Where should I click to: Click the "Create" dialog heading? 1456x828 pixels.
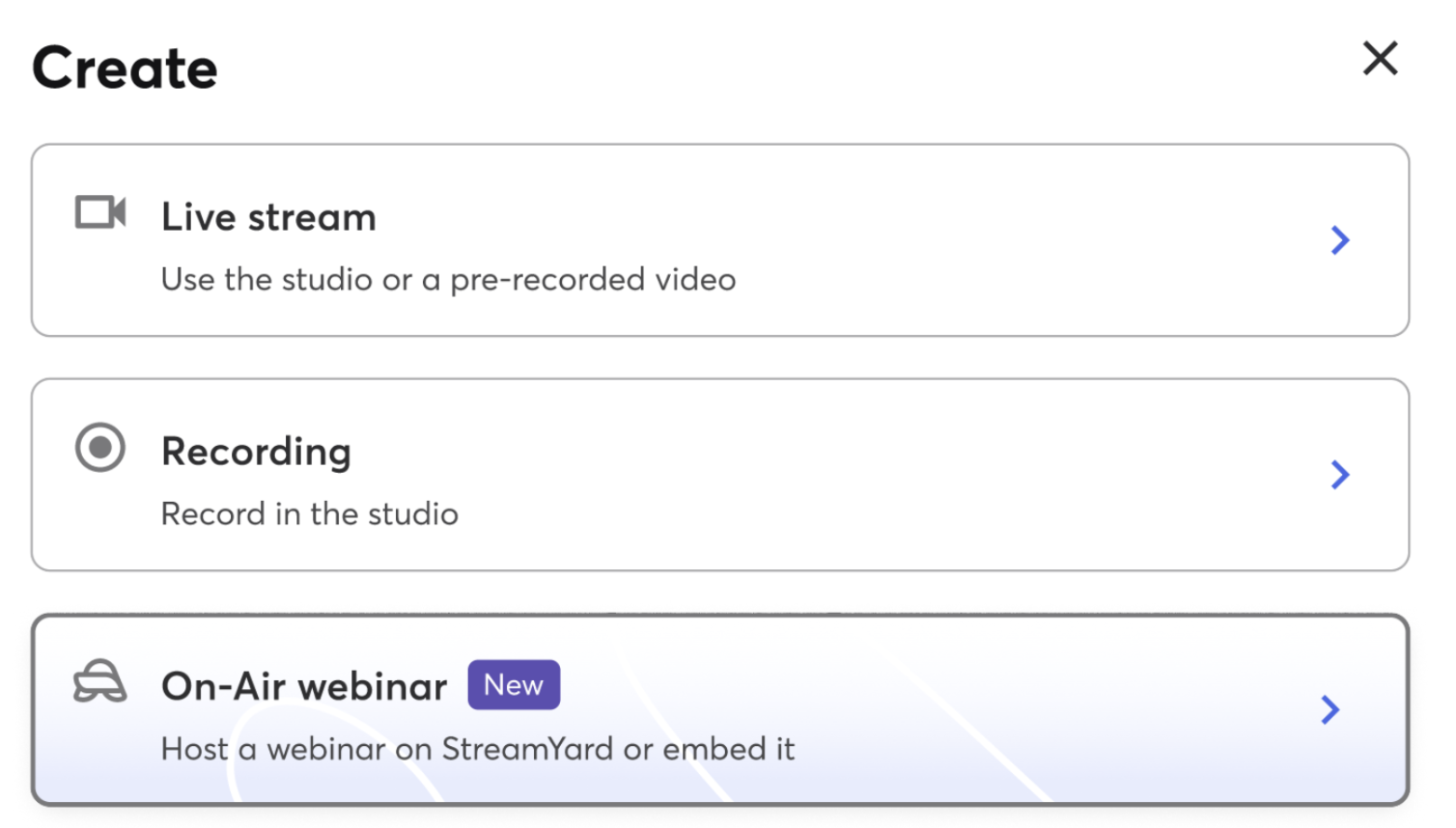[125, 69]
